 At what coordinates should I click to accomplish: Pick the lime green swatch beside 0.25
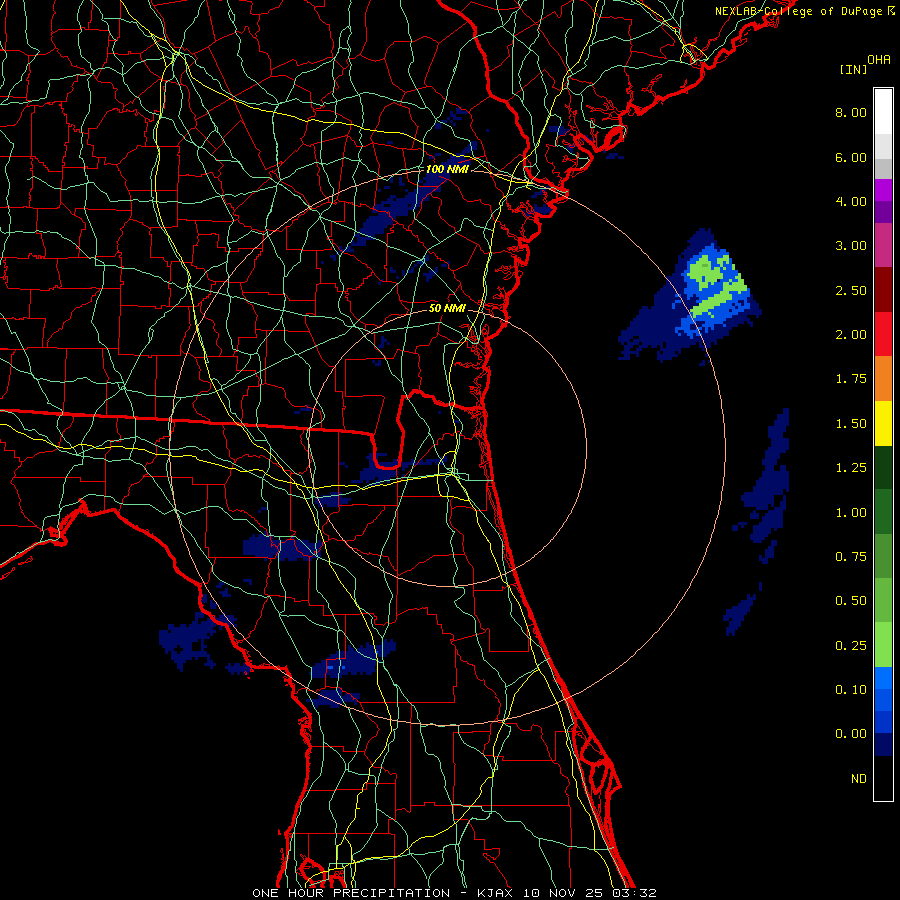[x=883, y=645]
